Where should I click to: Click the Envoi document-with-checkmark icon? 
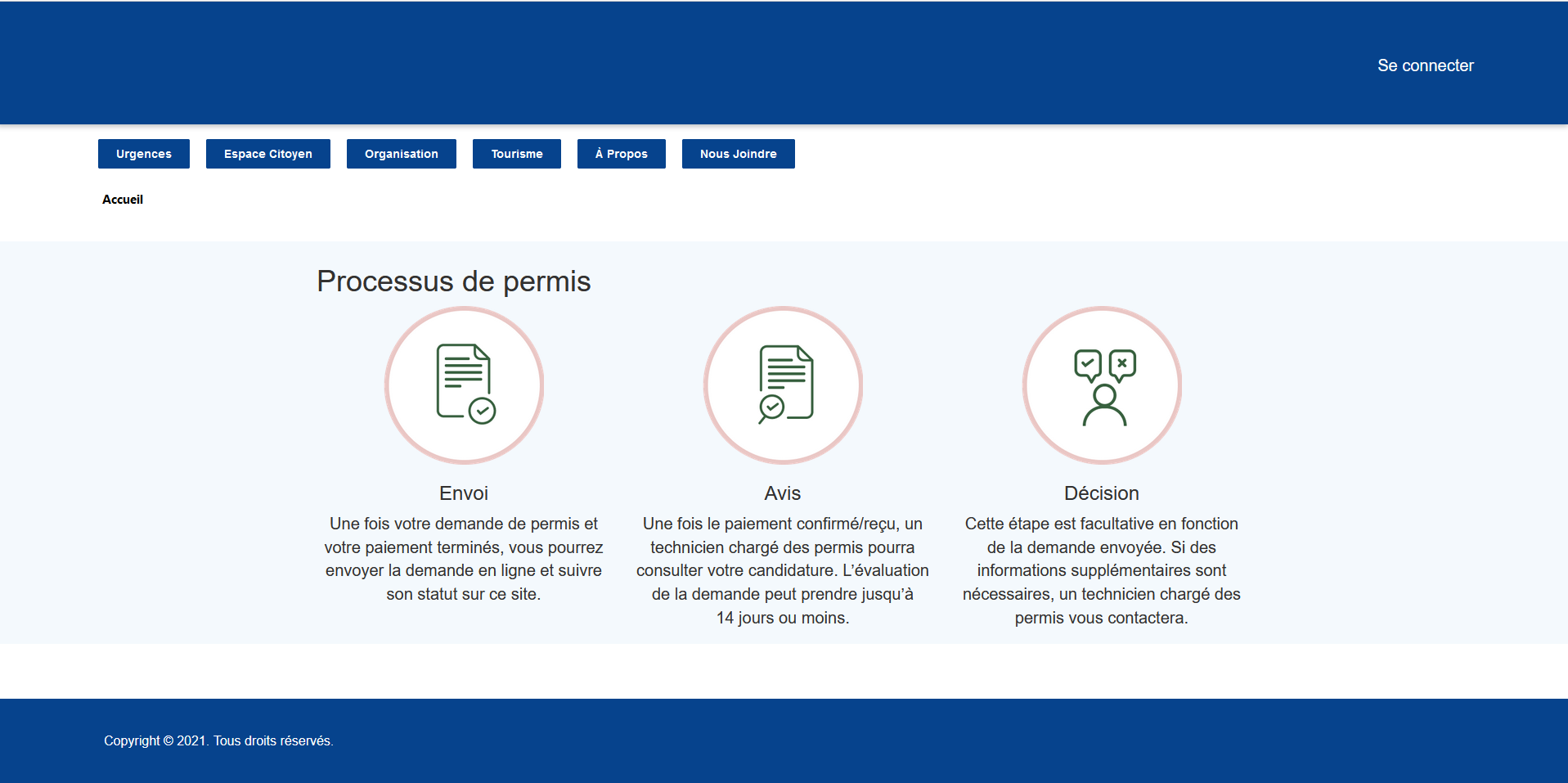click(x=465, y=385)
